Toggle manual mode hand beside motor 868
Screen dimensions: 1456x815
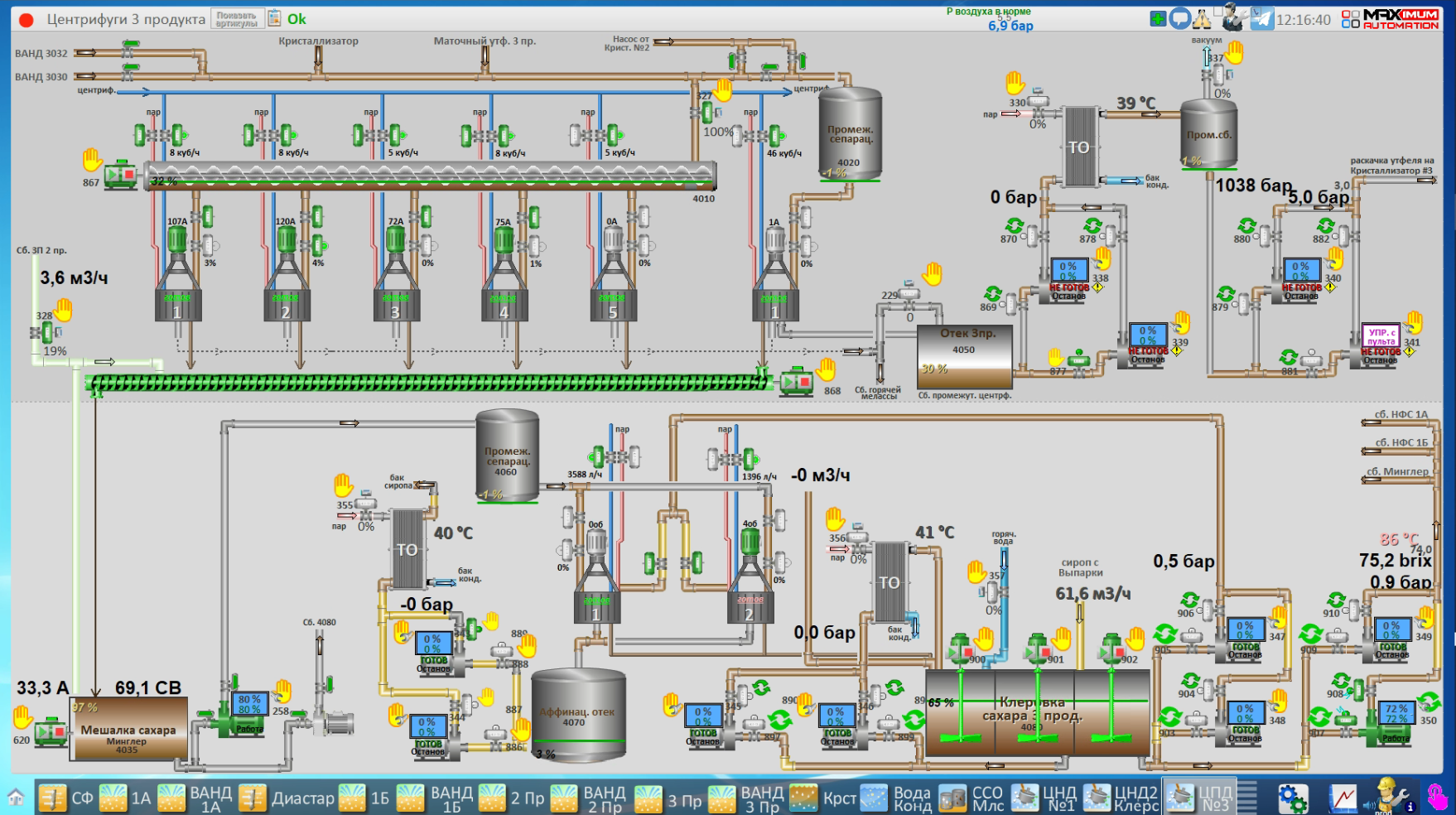pyautogui.click(x=827, y=369)
